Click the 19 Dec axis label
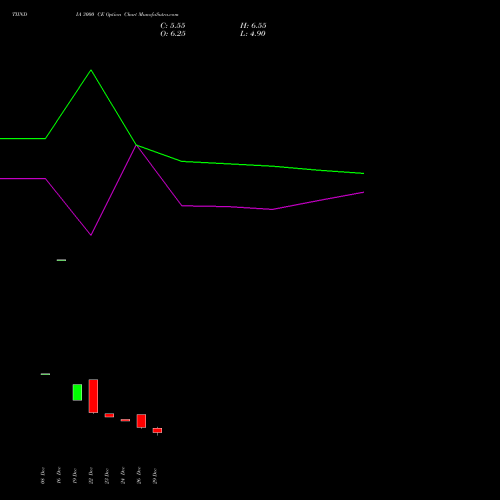500x500 pixels. tap(75, 476)
